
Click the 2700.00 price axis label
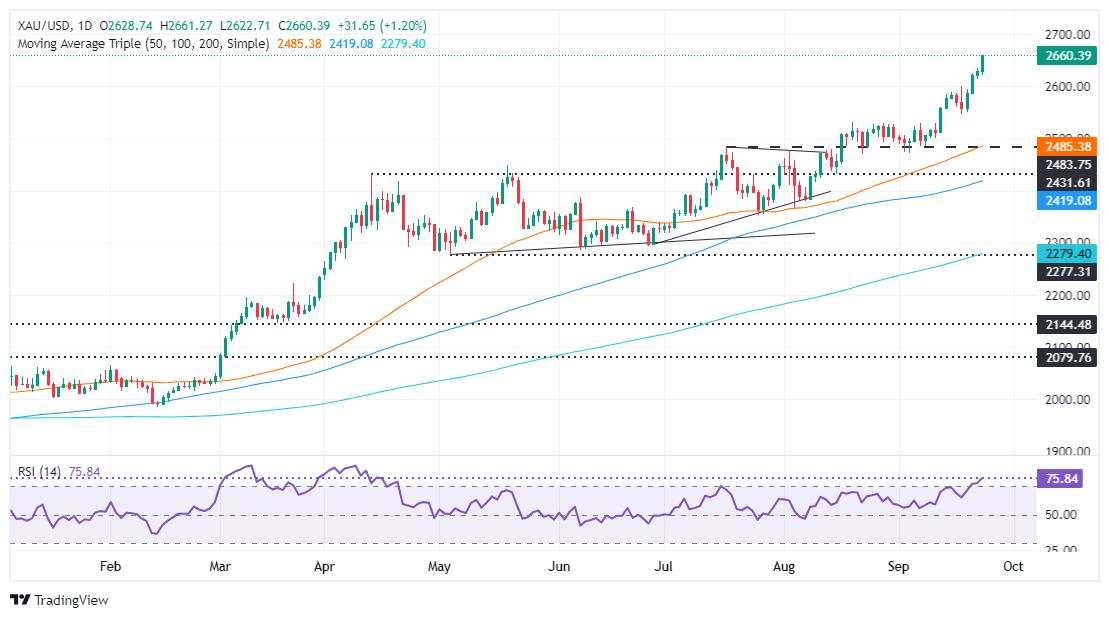[1067, 34]
